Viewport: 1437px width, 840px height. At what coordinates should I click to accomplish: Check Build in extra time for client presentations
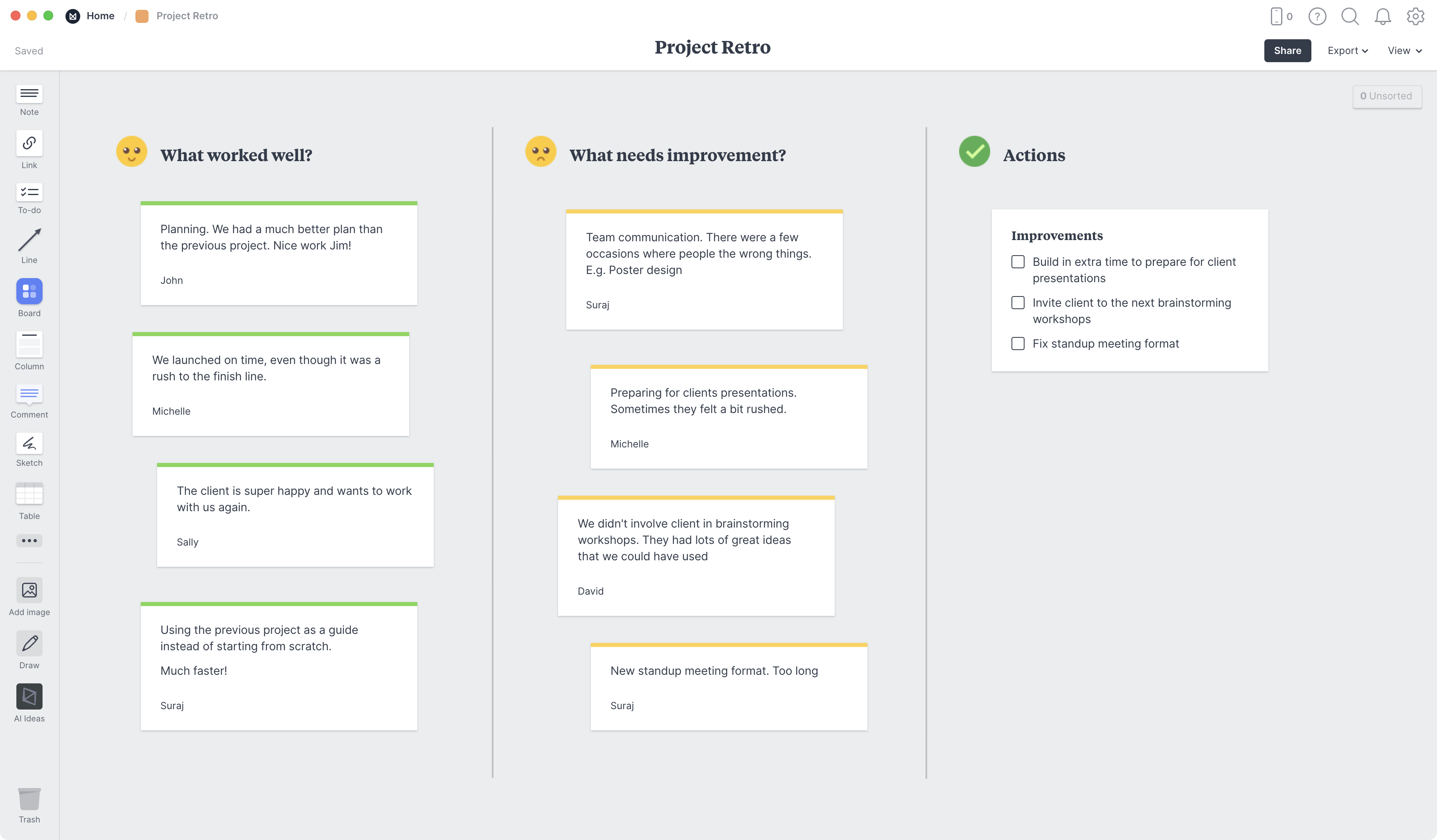click(1018, 262)
